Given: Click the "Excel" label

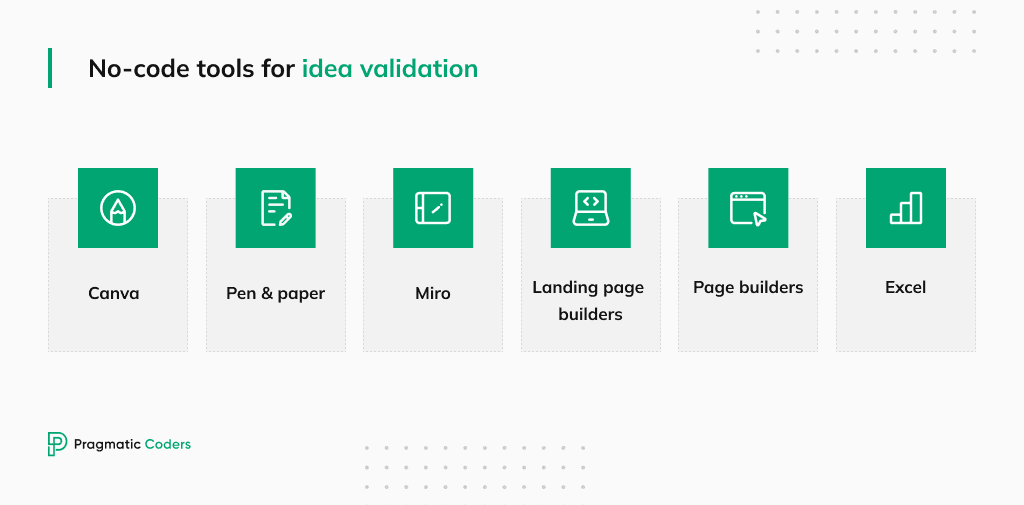Looking at the screenshot, I should pyautogui.click(x=906, y=287).
